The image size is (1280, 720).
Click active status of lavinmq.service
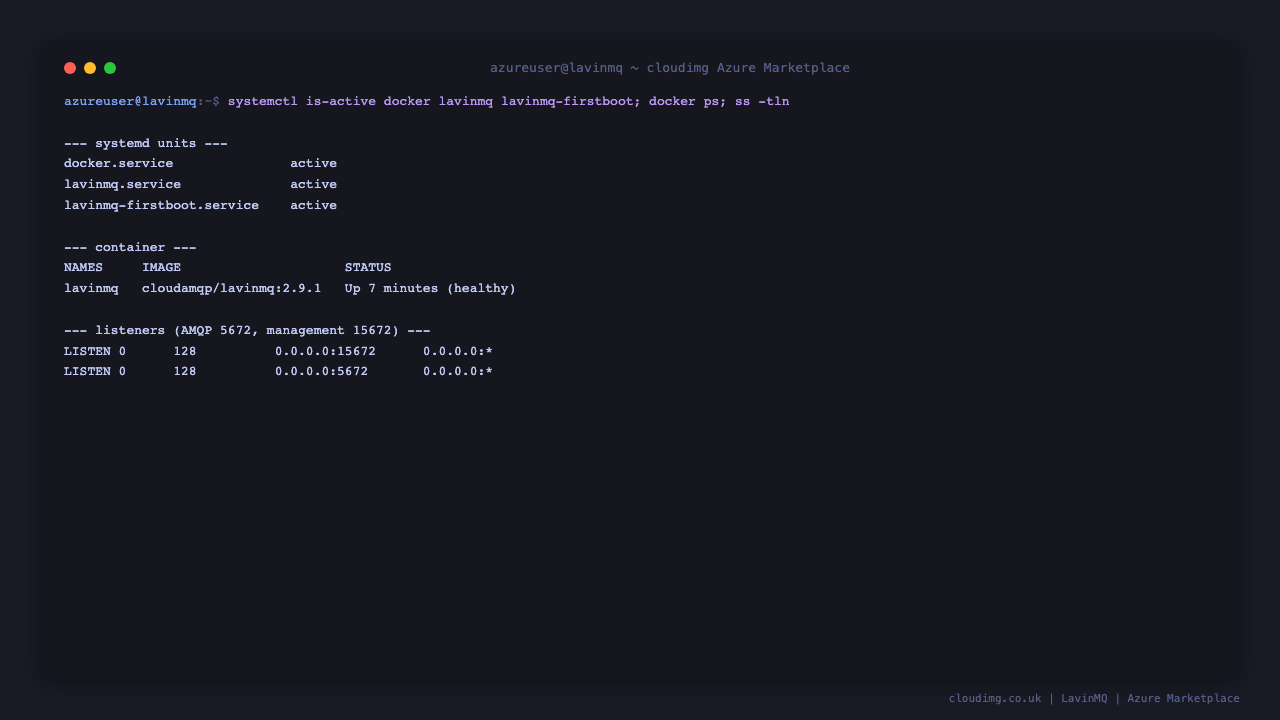pyautogui.click(x=314, y=184)
